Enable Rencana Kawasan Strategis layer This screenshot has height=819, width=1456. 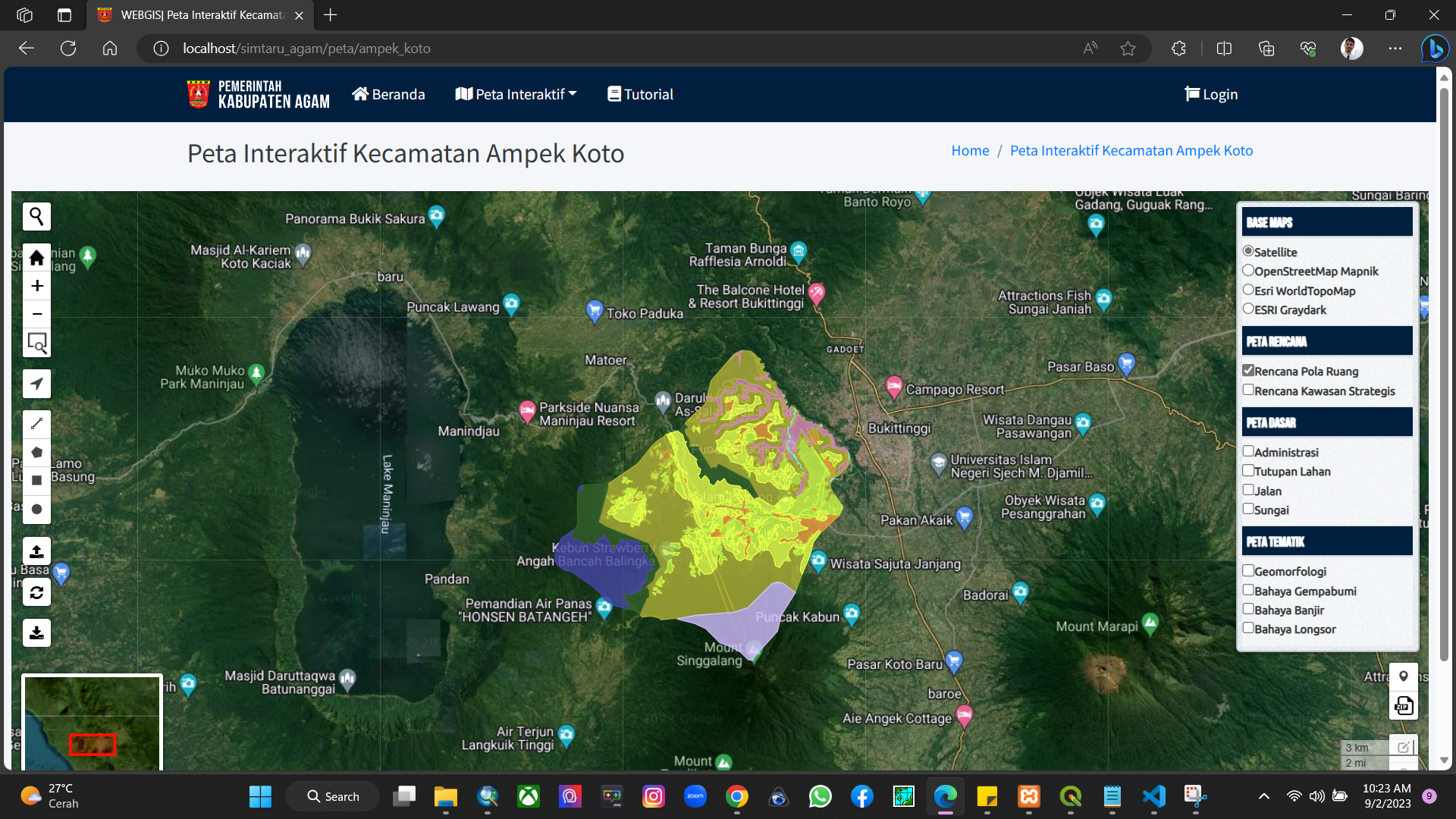point(1248,390)
